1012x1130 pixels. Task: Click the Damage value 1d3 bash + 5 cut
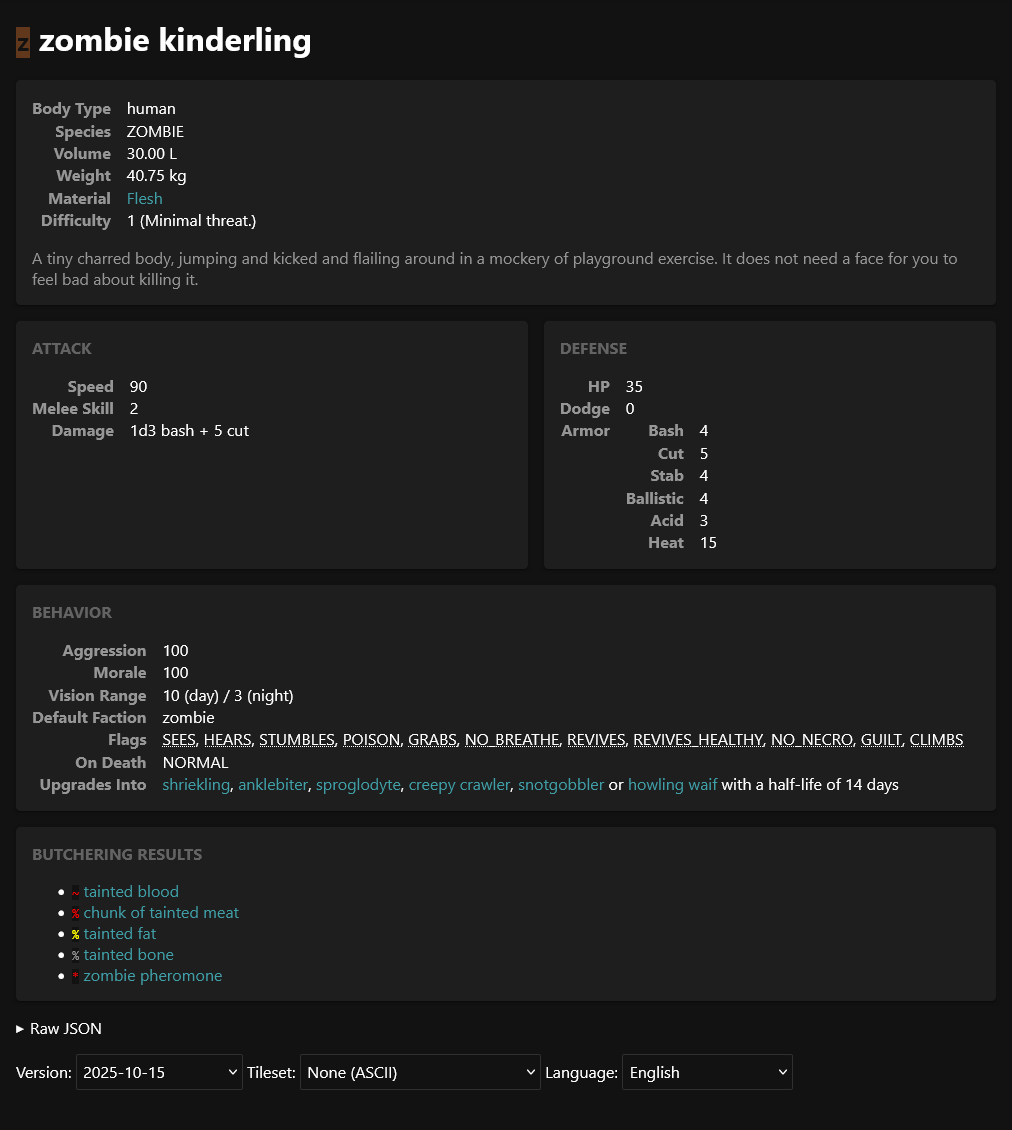pos(189,431)
